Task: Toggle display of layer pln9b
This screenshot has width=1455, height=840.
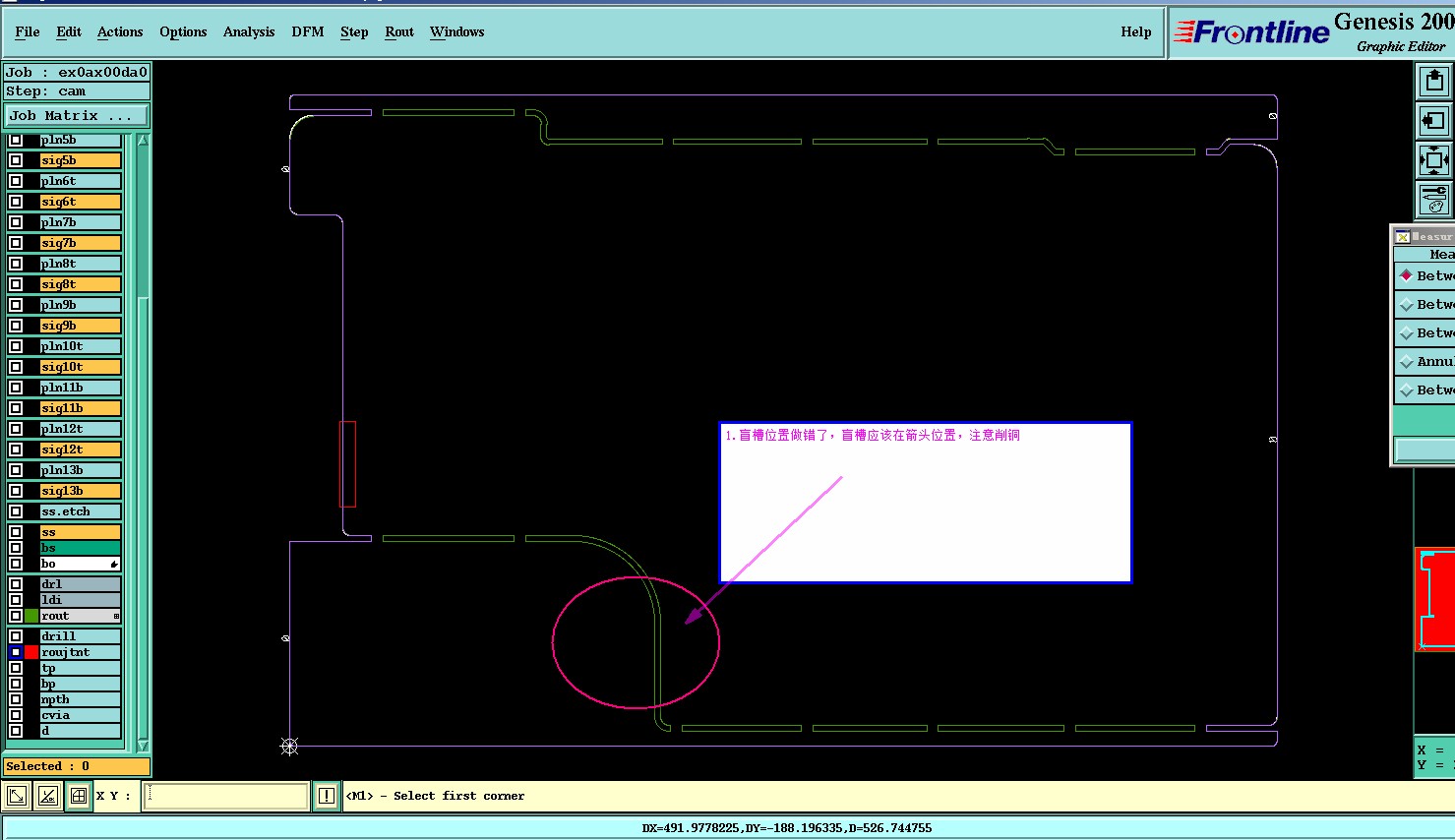Action: click(x=16, y=305)
